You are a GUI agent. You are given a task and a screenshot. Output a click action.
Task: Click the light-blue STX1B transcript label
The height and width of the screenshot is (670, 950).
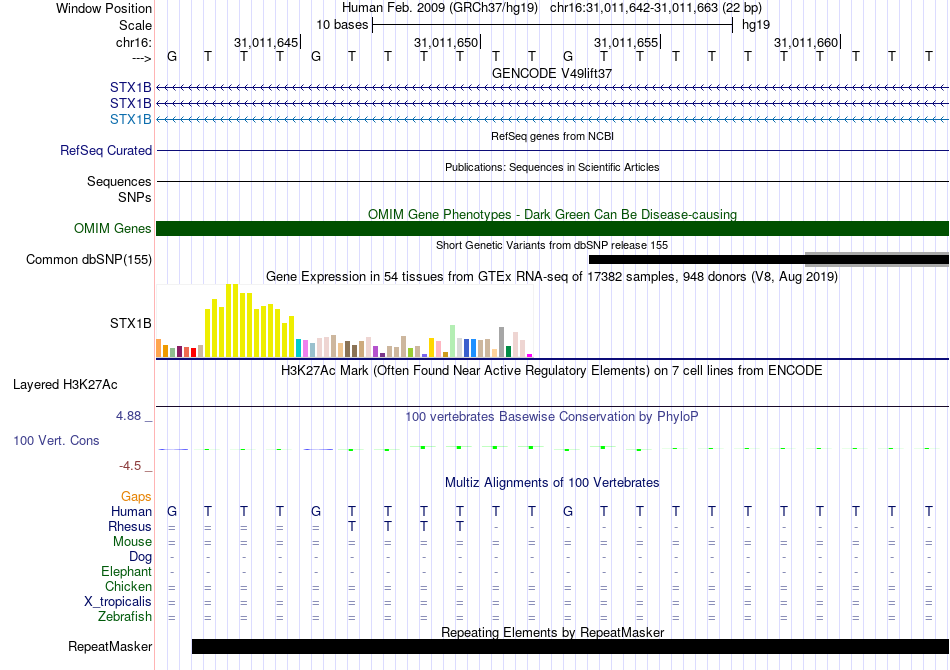coord(131,120)
